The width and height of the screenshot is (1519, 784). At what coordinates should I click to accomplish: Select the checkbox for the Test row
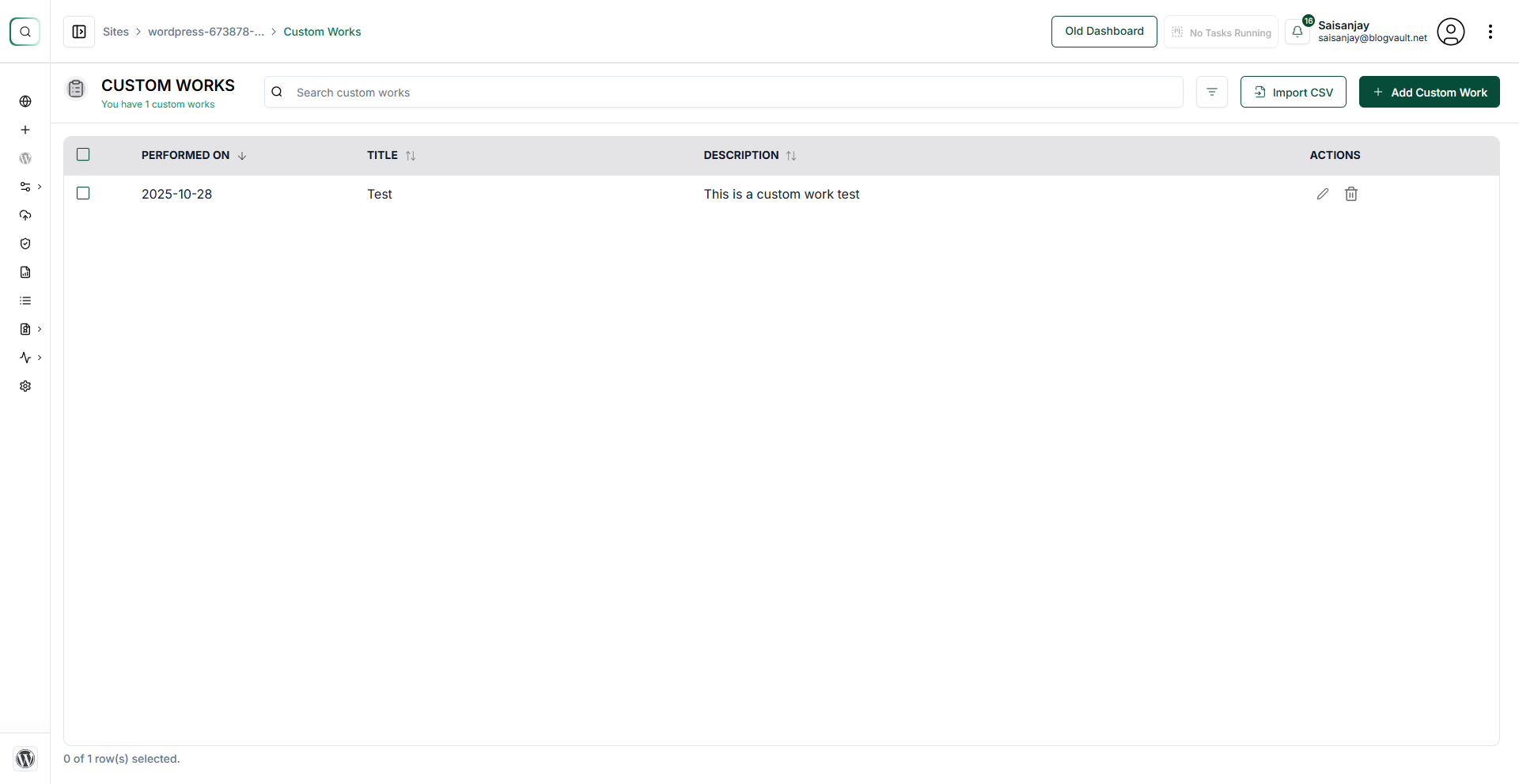coord(83,193)
